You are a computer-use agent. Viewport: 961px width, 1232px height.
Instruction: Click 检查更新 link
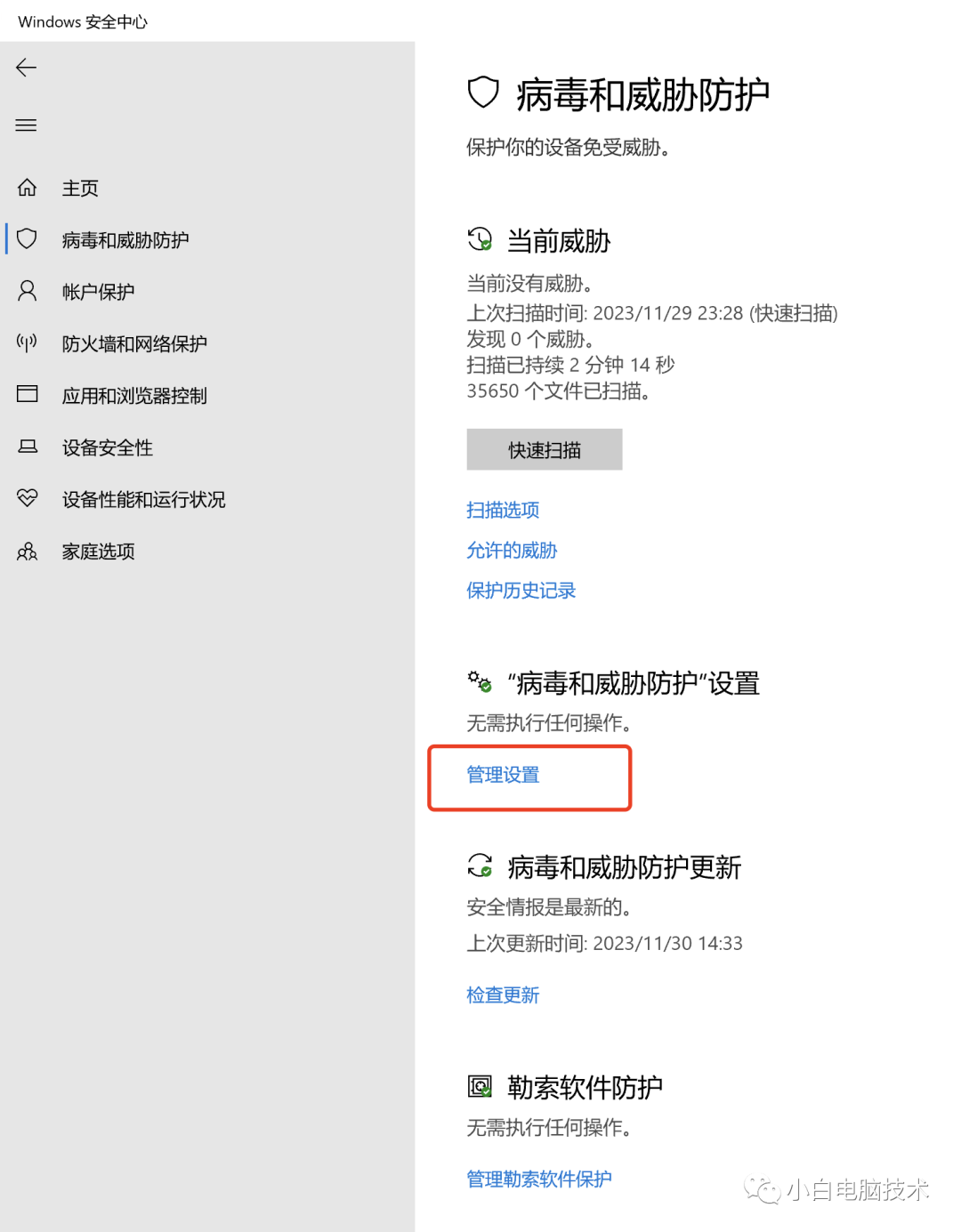click(503, 995)
